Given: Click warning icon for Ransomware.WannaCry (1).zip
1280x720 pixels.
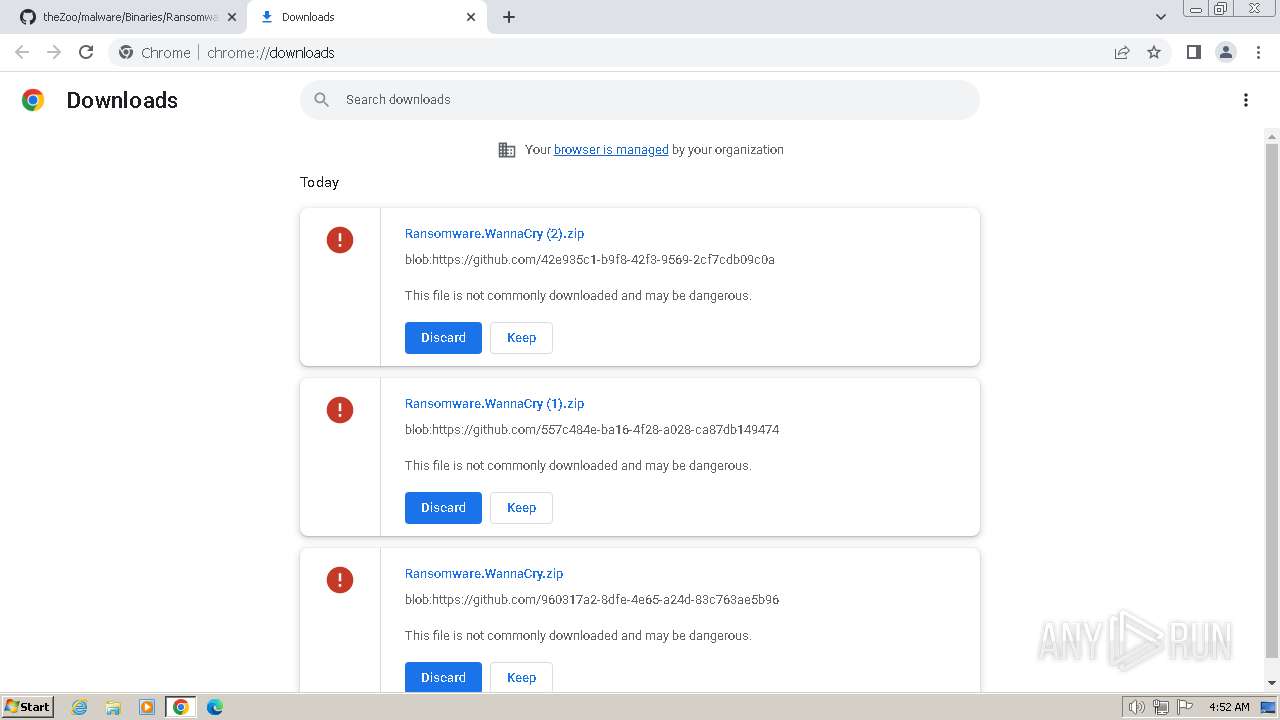Looking at the screenshot, I should pos(340,410).
